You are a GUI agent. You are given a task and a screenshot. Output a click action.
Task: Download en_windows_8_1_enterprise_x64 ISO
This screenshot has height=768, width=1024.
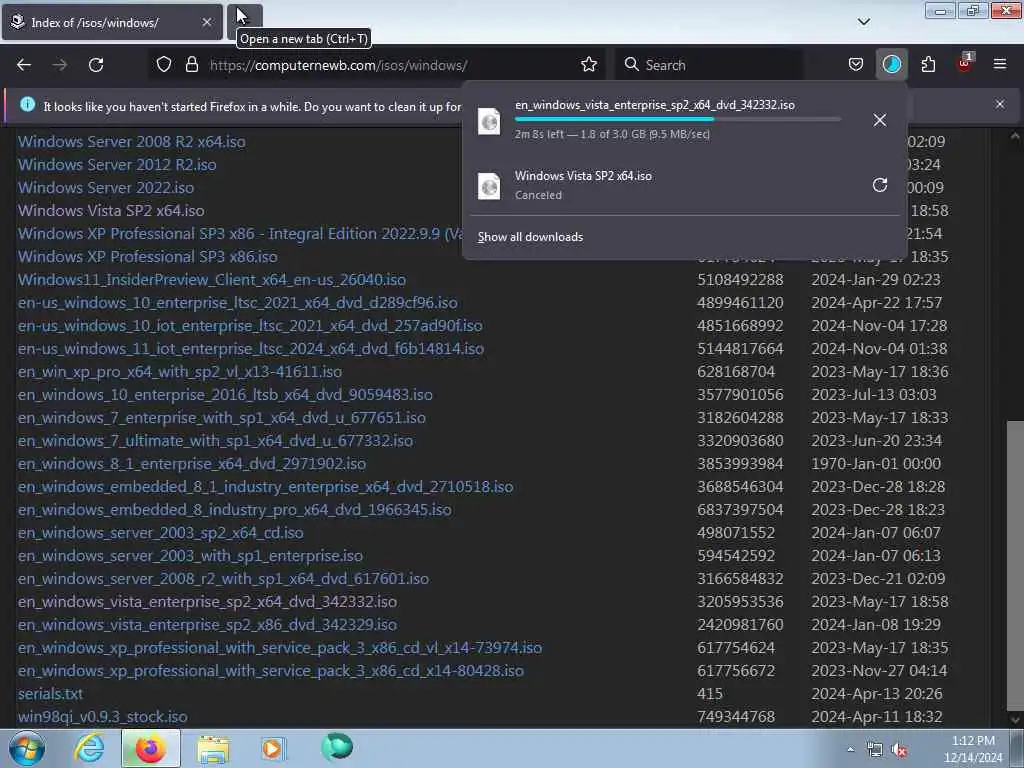click(x=192, y=464)
